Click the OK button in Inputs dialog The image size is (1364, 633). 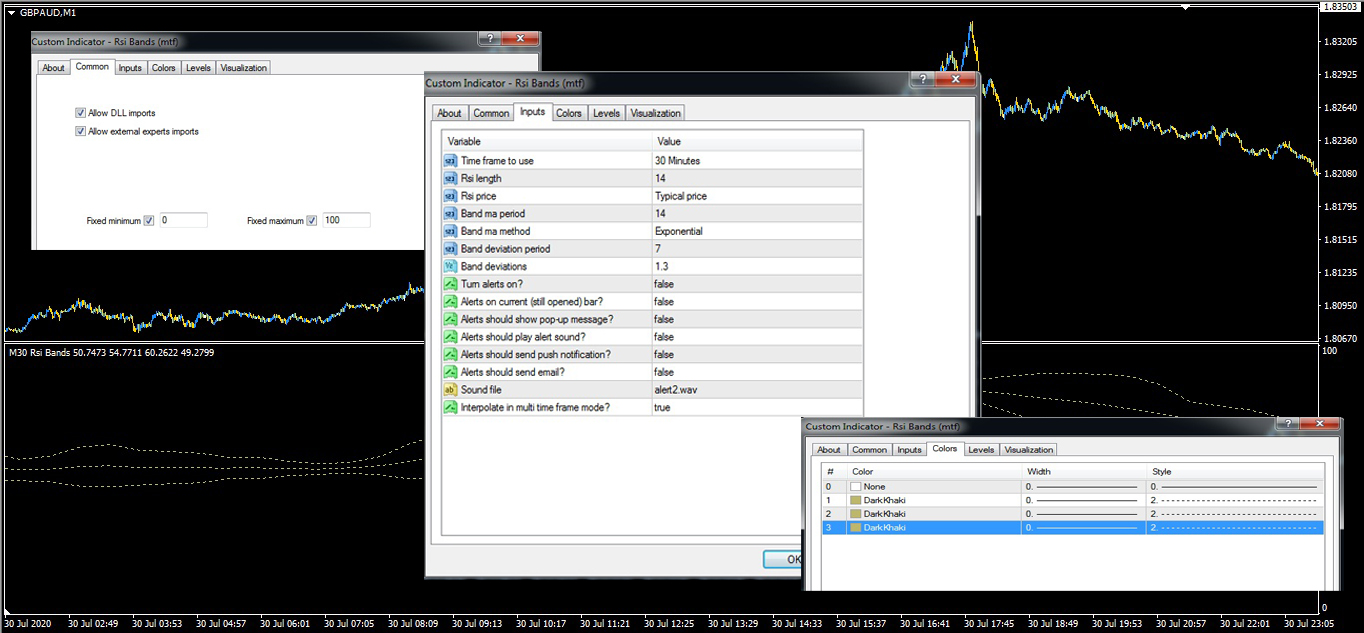click(x=784, y=559)
